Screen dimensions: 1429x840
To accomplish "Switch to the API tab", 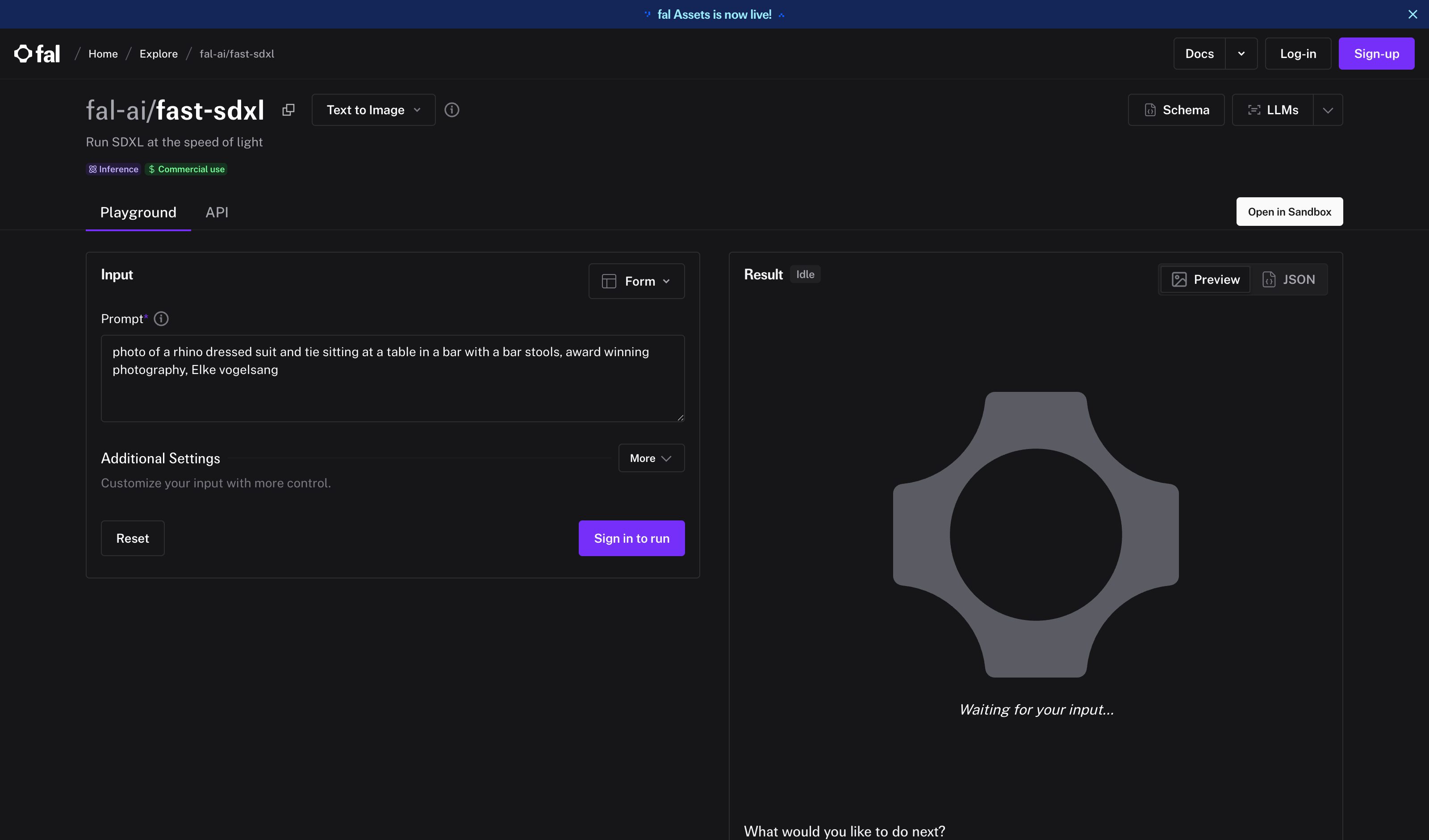I will pos(217,212).
